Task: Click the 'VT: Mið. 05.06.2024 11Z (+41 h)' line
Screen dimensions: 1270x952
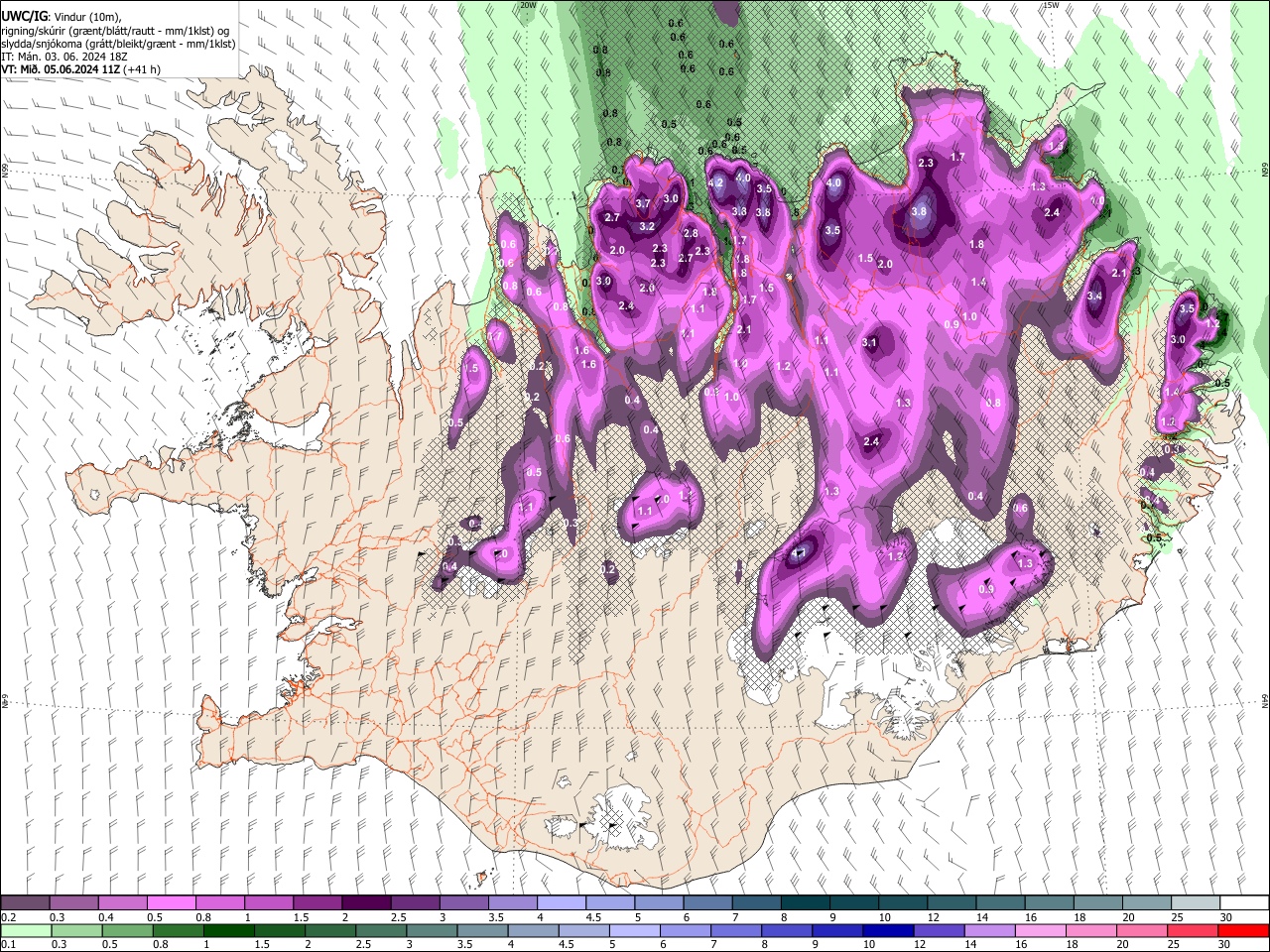Action: [x=81, y=69]
